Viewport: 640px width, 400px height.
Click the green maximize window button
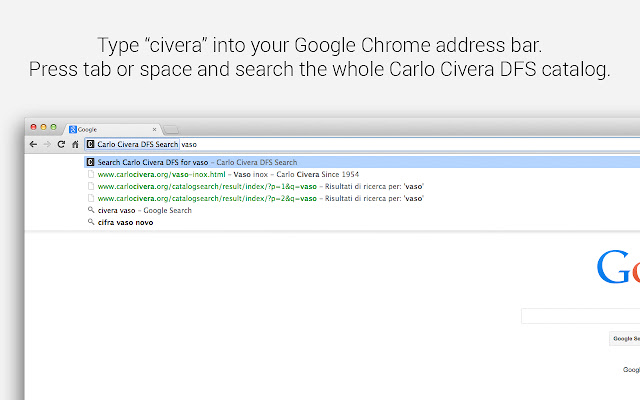click(55, 128)
